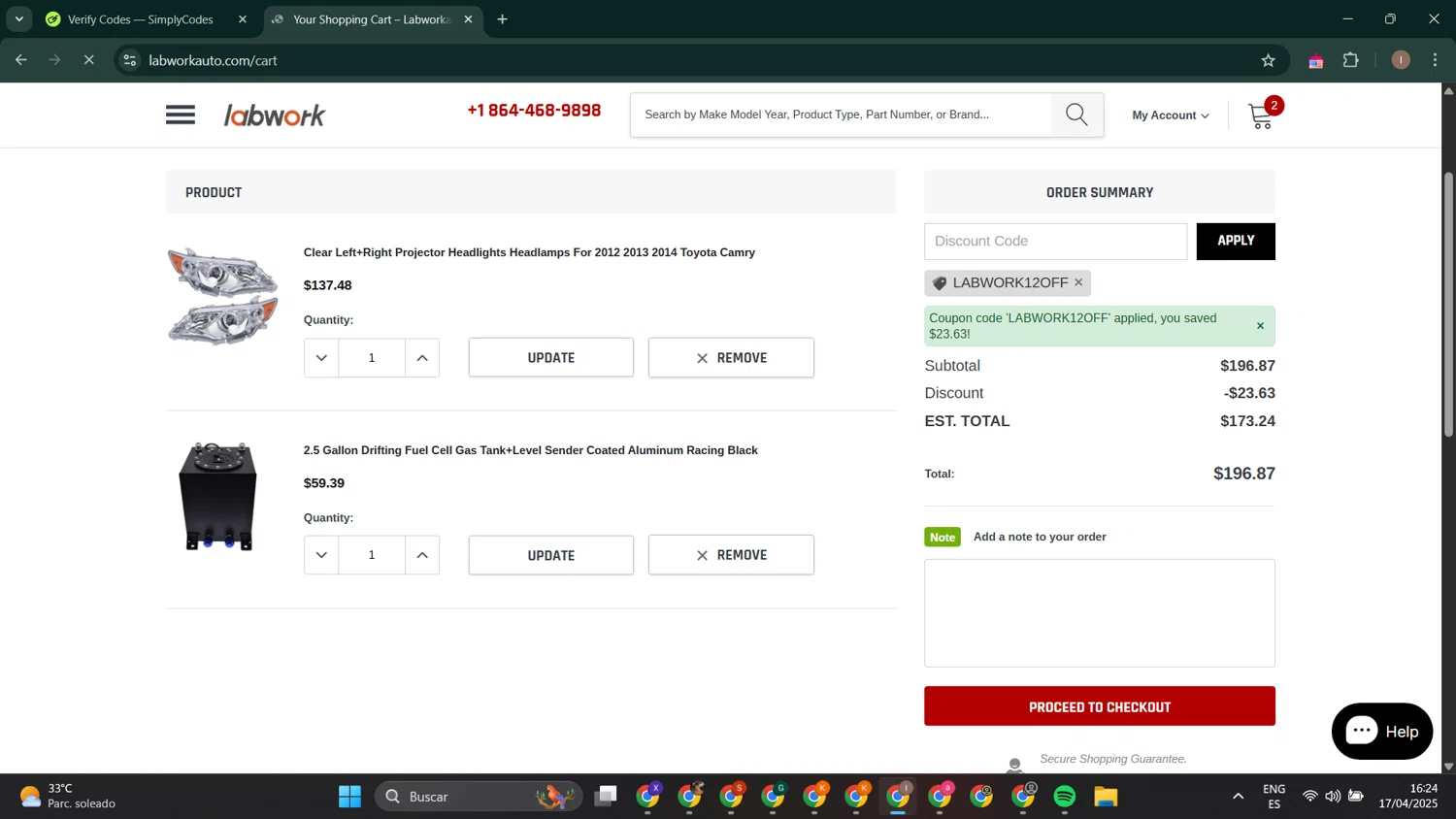The height and width of the screenshot is (819, 1456).
Task: Open the fuel cell product thumbnail
Action: point(218,496)
